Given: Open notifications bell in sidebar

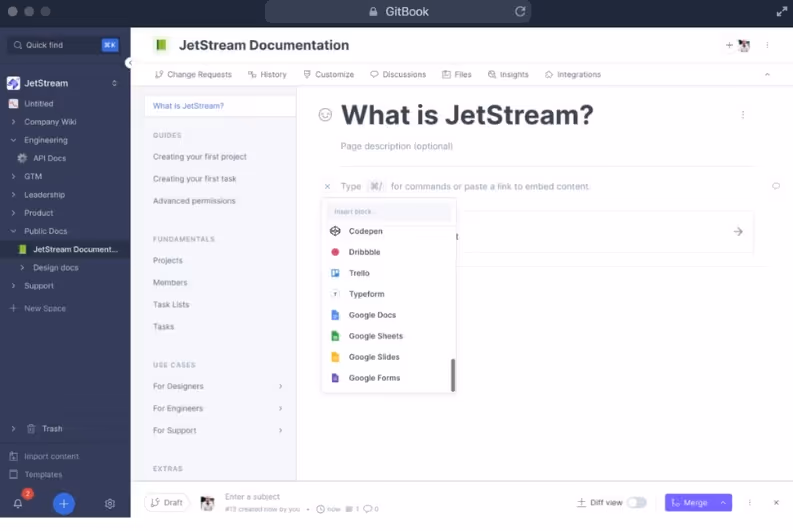Looking at the screenshot, I should [18, 504].
